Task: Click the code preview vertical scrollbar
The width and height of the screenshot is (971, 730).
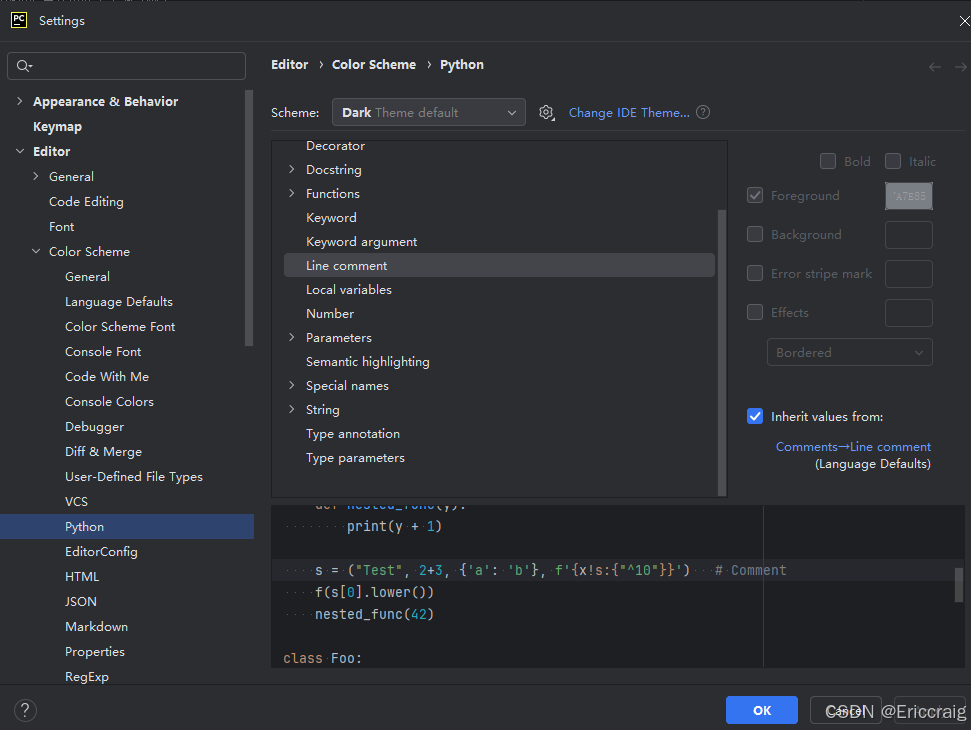Action: [x=959, y=584]
